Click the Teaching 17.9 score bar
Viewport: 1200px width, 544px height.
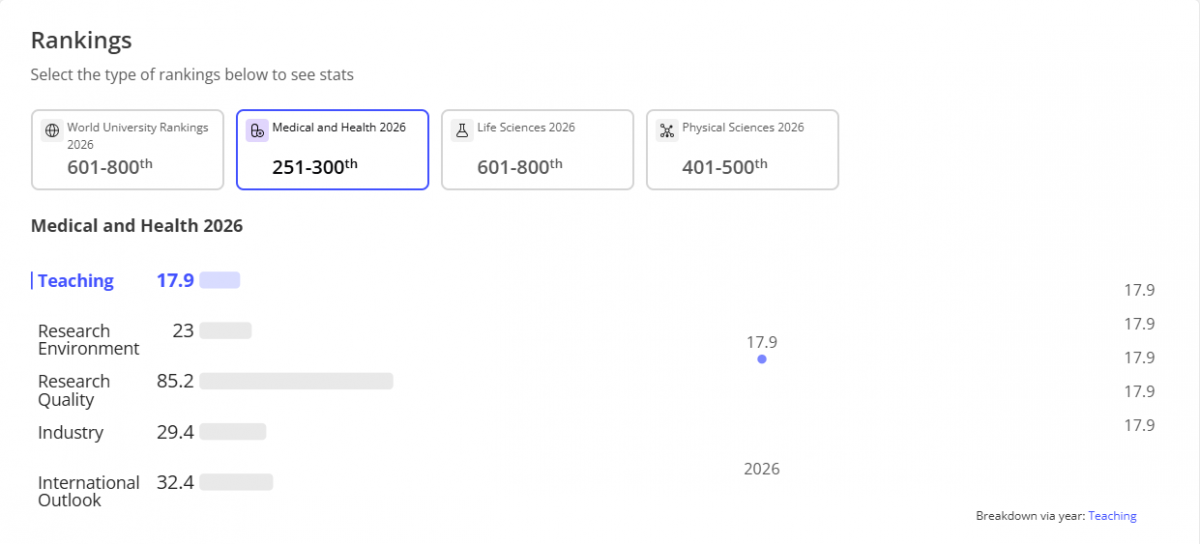(x=220, y=280)
